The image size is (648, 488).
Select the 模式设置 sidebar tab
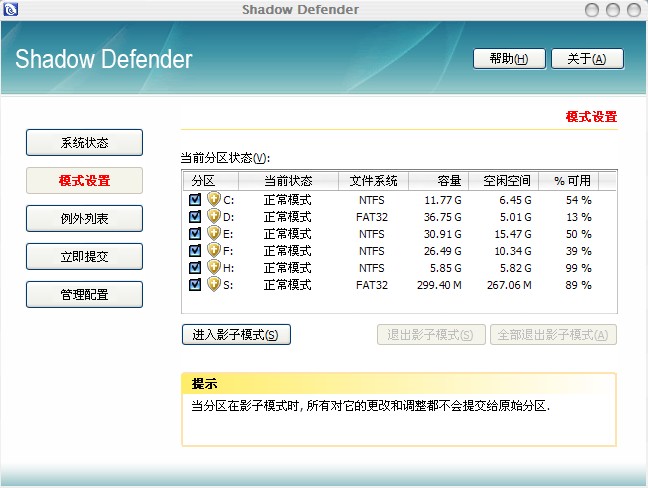(x=84, y=181)
